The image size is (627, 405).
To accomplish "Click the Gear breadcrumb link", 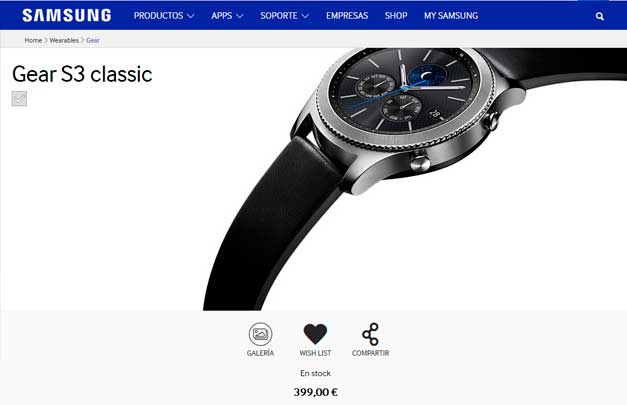I will (x=93, y=40).
